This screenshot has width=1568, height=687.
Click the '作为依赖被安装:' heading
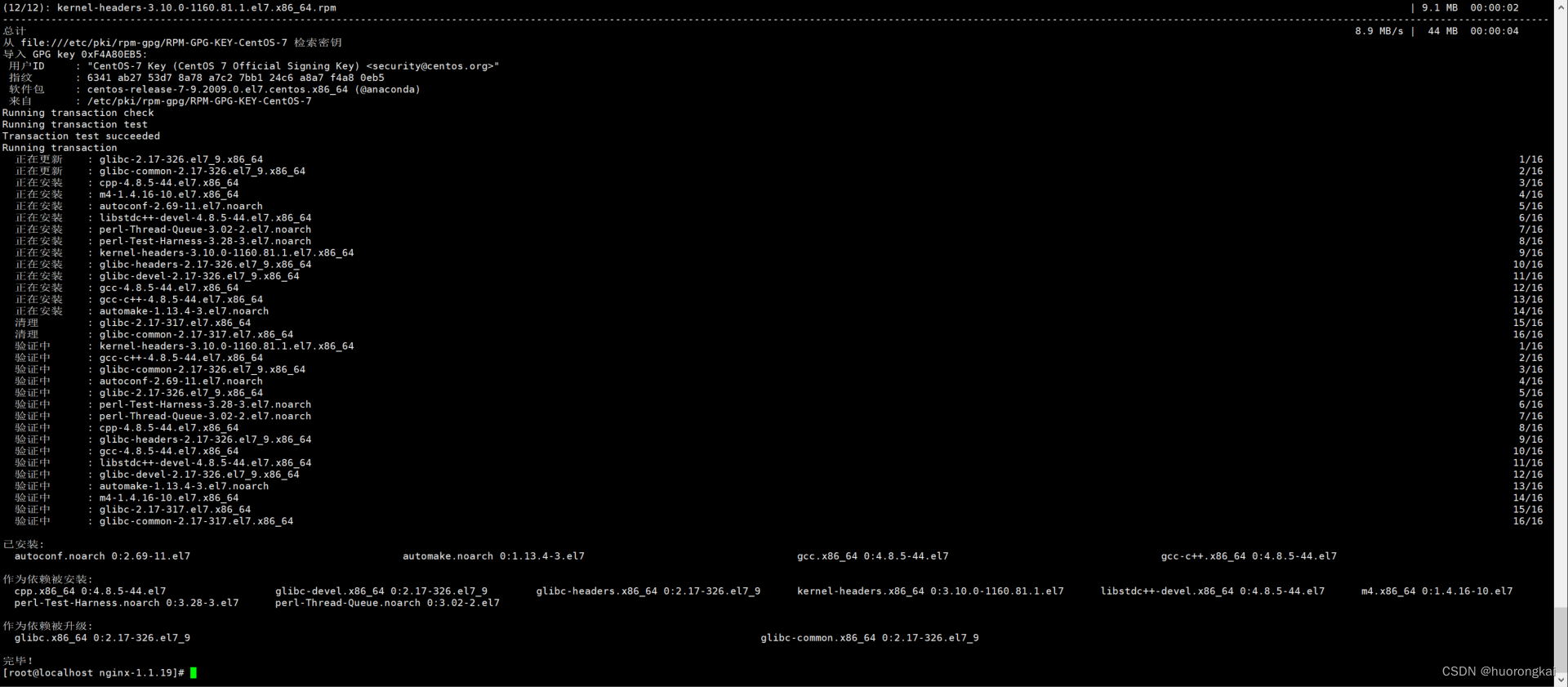48,579
